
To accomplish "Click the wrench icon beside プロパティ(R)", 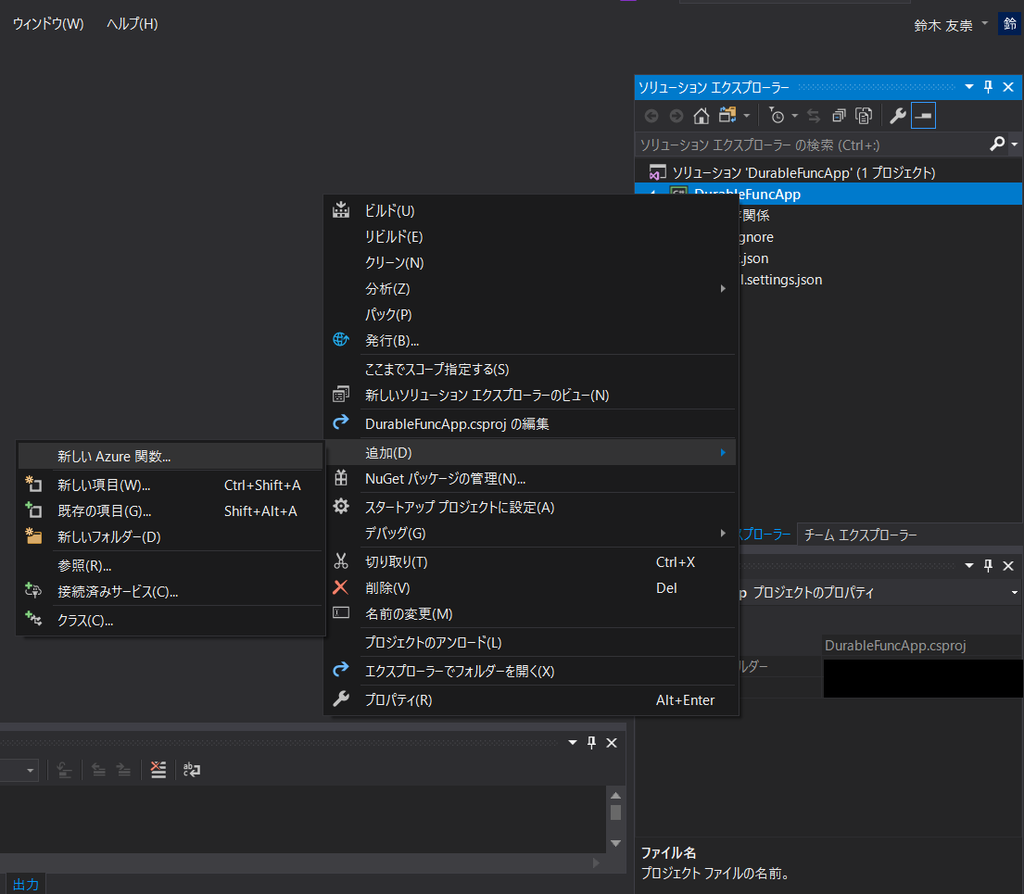I will click(341, 699).
